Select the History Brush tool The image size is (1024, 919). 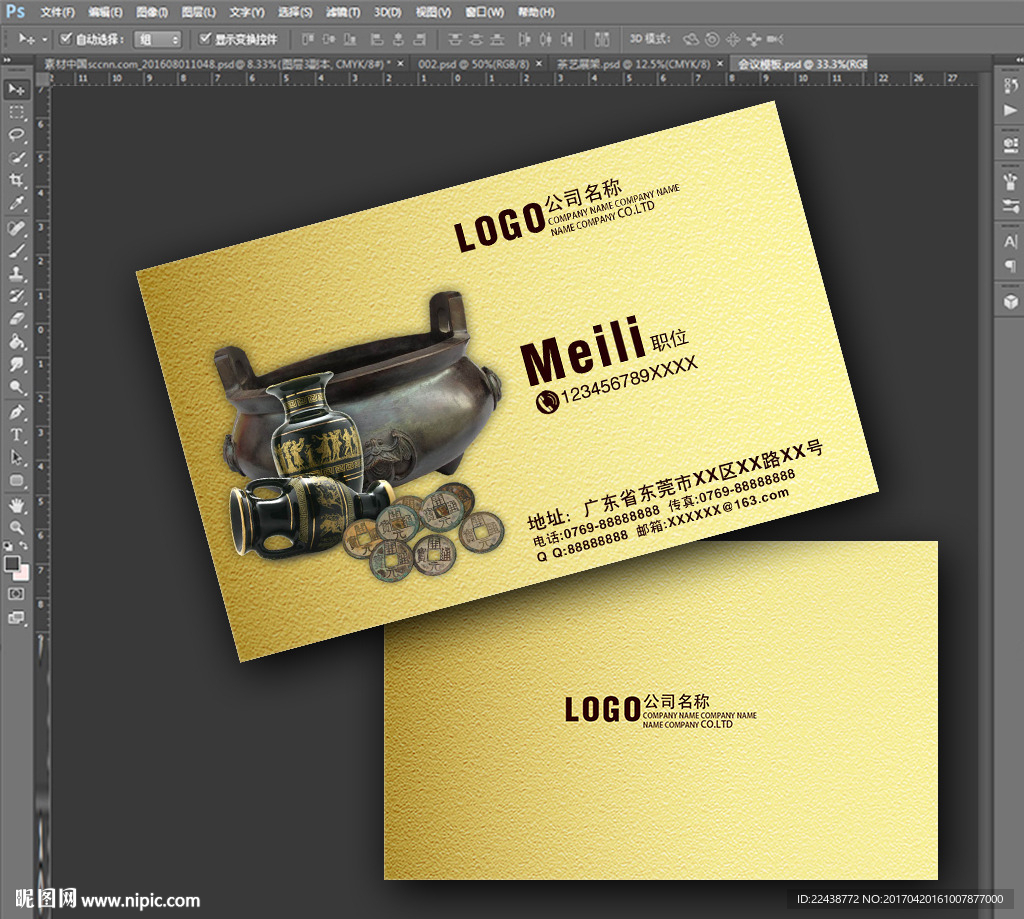[16, 297]
